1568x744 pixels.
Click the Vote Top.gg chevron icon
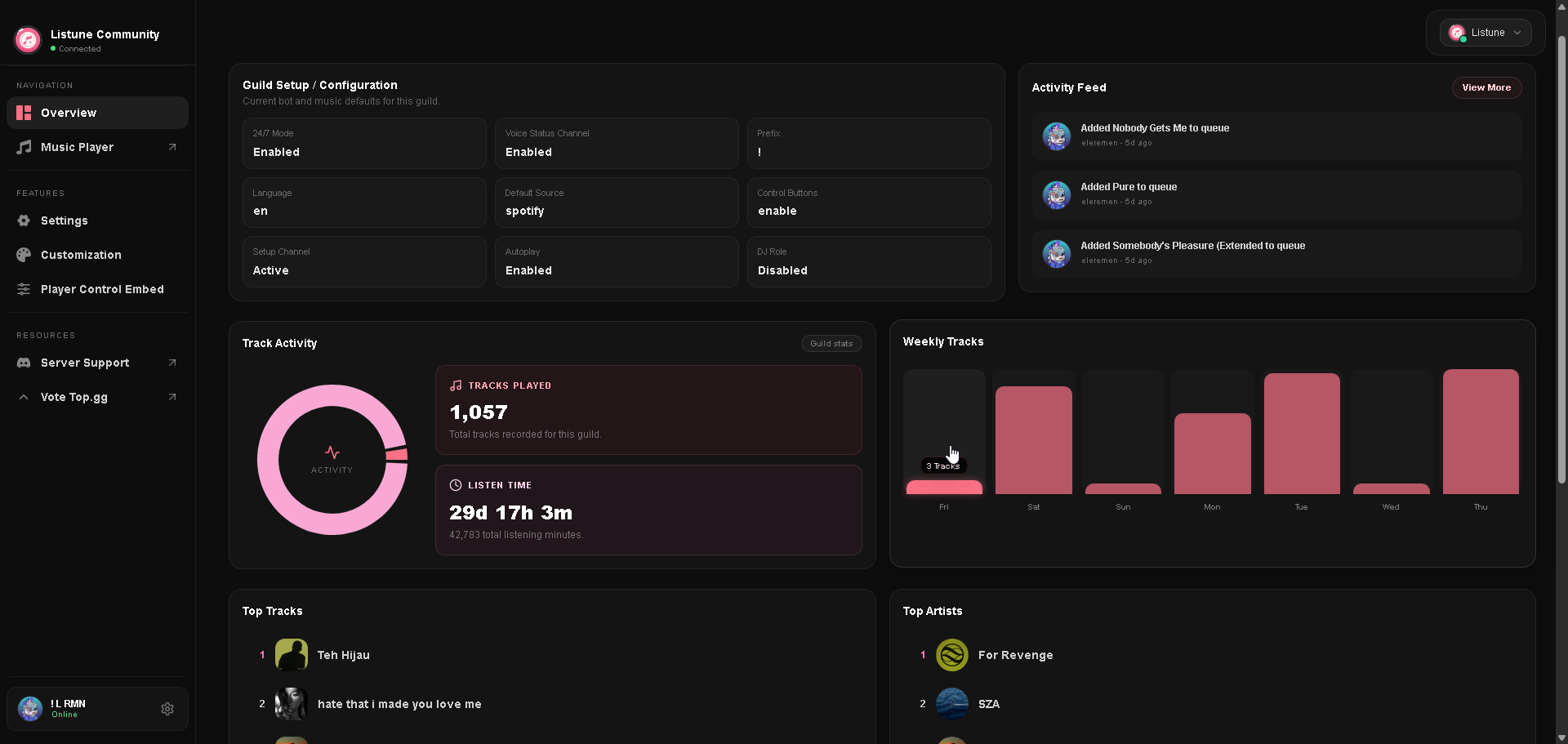click(24, 397)
